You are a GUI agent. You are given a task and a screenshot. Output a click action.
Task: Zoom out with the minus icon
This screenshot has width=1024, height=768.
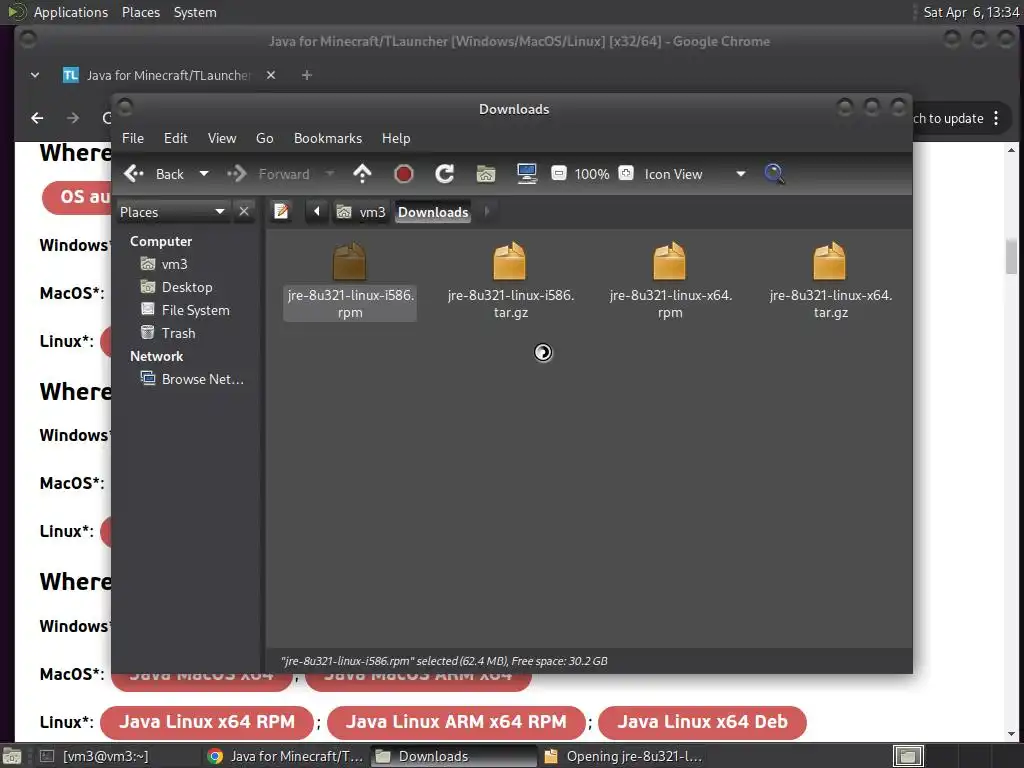click(558, 173)
